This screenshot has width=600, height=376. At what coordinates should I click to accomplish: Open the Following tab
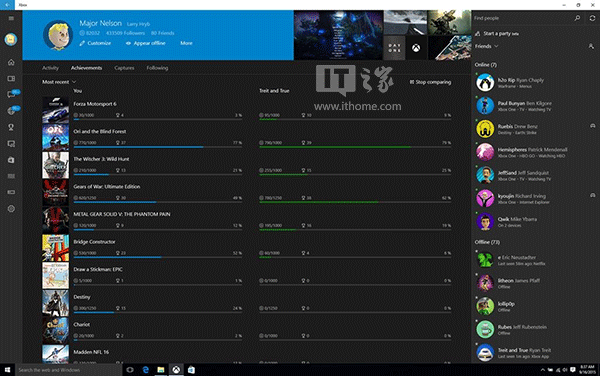point(157,68)
